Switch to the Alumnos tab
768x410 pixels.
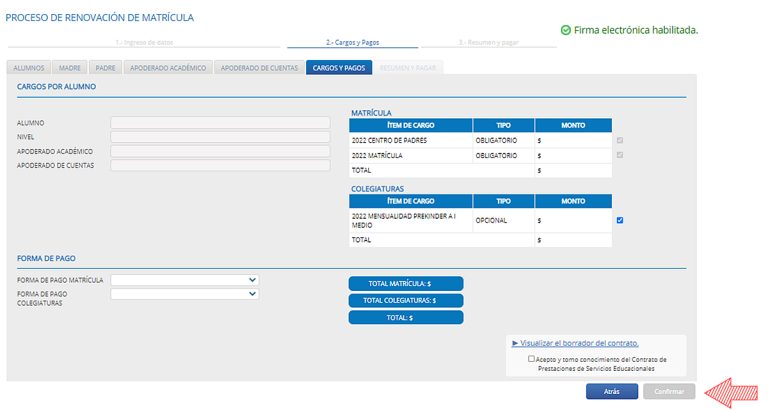[28, 68]
